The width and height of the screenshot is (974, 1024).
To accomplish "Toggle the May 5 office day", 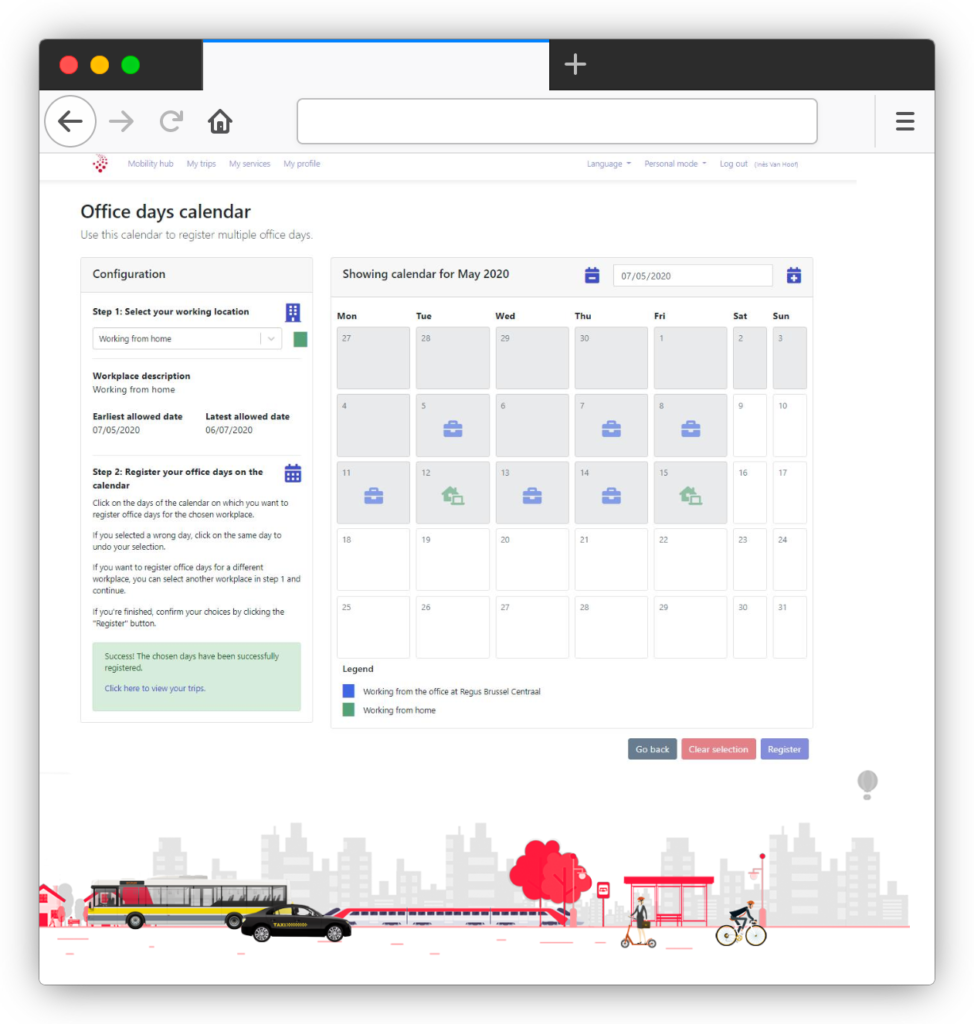I will point(452,425).
